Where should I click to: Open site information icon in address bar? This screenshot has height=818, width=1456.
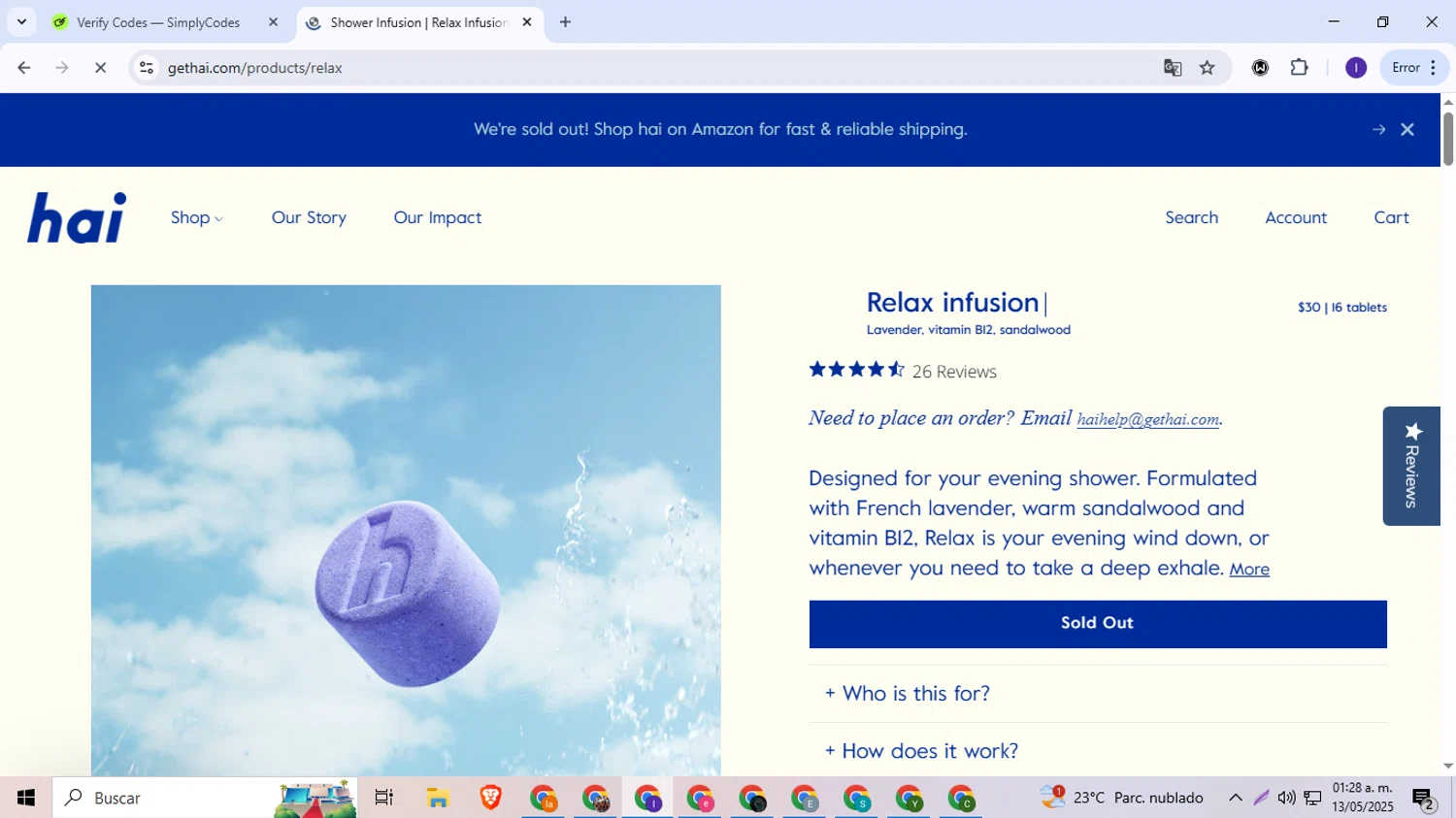[x=147, y=68]
